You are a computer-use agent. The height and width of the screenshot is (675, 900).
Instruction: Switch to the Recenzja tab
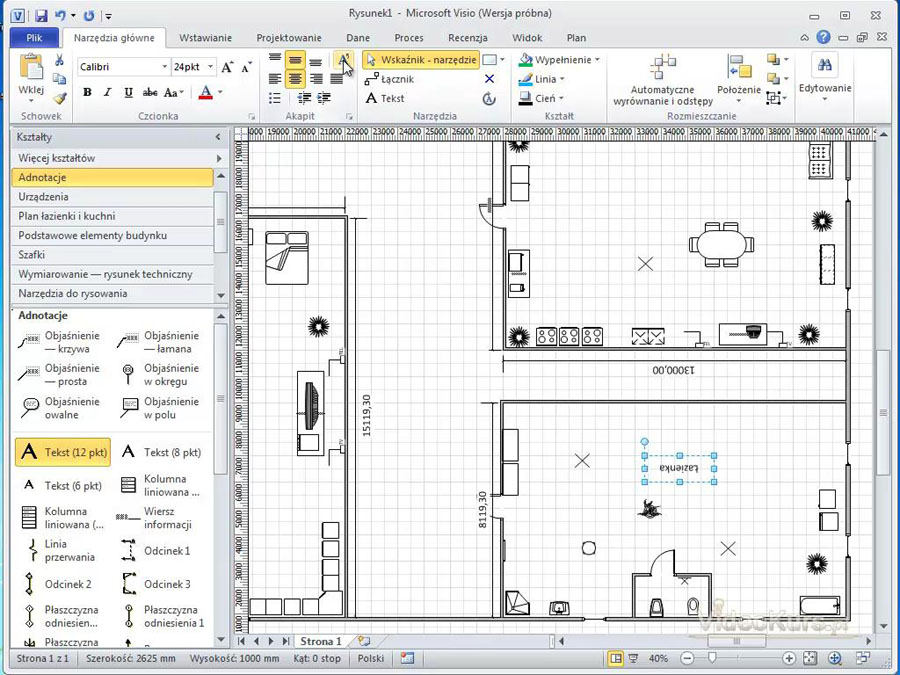(468, 38)
